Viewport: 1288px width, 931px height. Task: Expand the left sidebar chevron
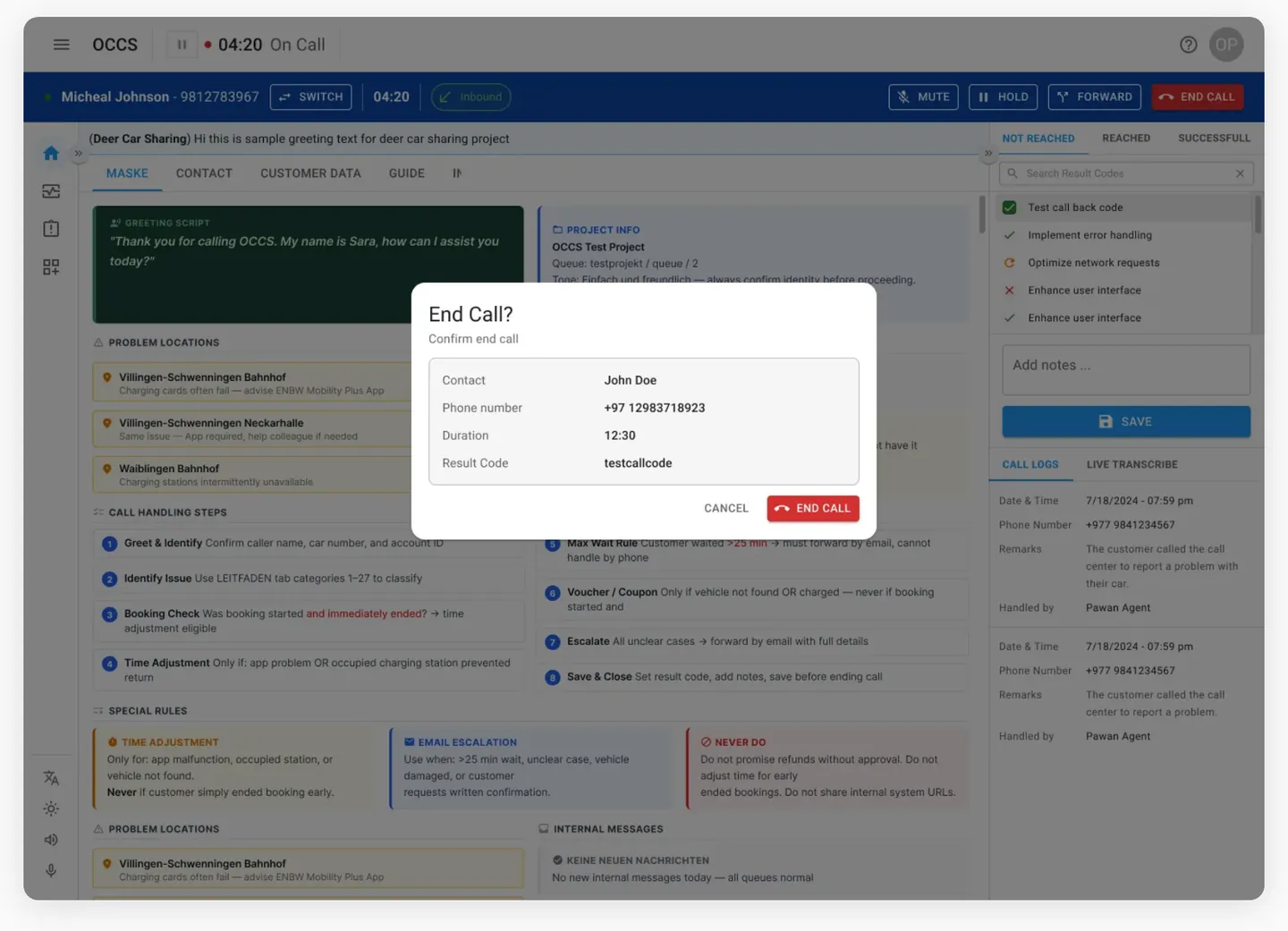(x=78, y=154)
